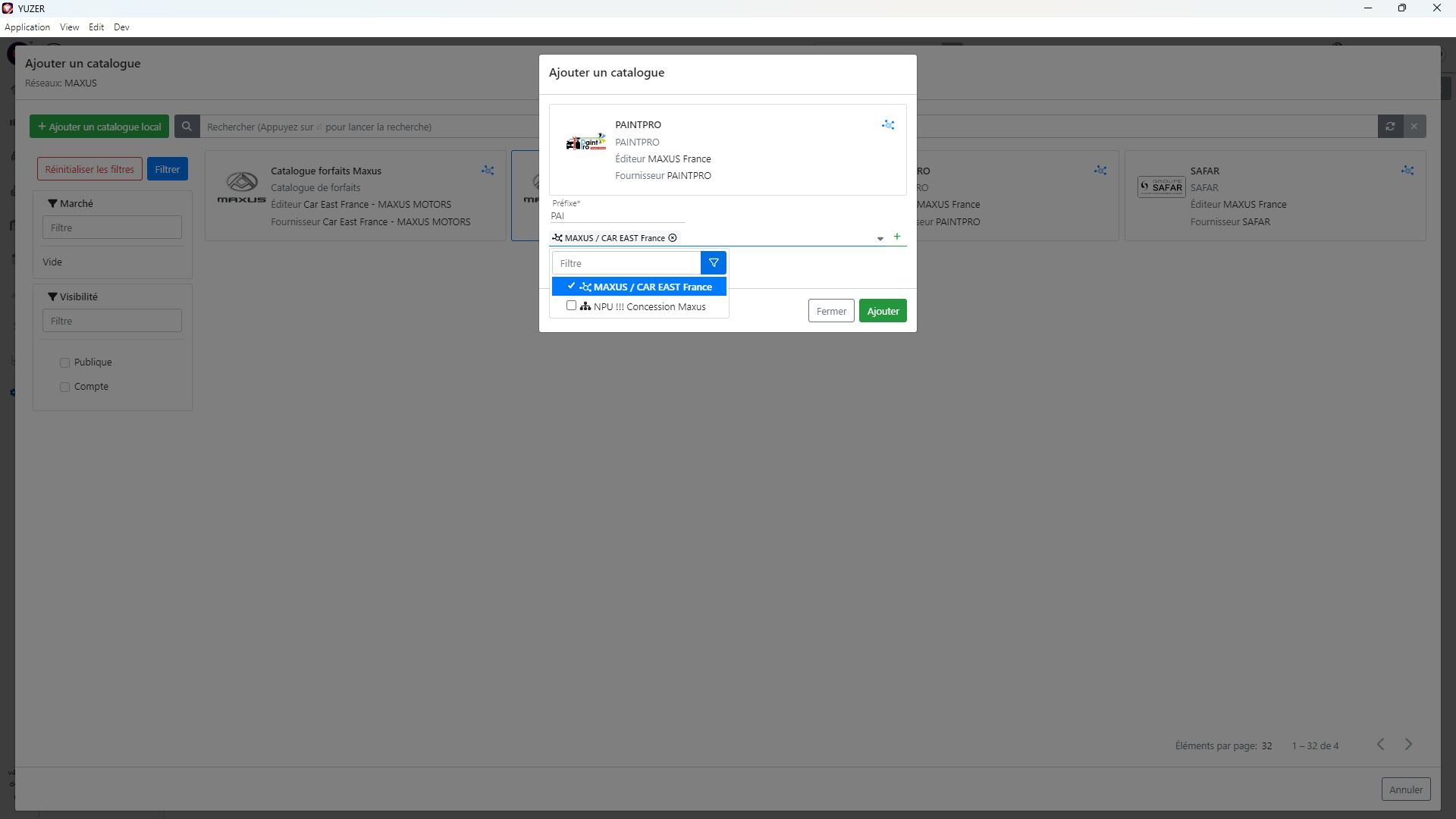Toggle the Publique visibility checkbox
Image resolution: width=1456 pixels, height=819 pixels.
pyautogui.click(x=65, y=363)
